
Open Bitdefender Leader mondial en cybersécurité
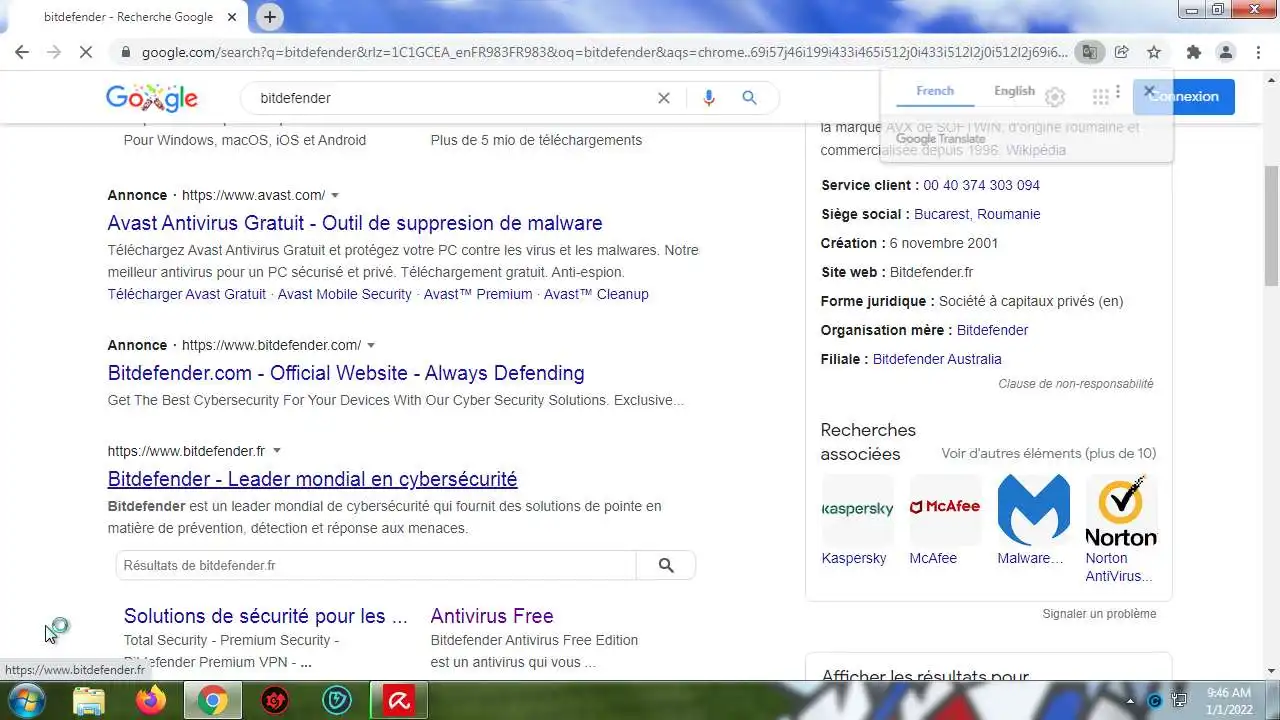pyautogui.click(x=312, y=479)
